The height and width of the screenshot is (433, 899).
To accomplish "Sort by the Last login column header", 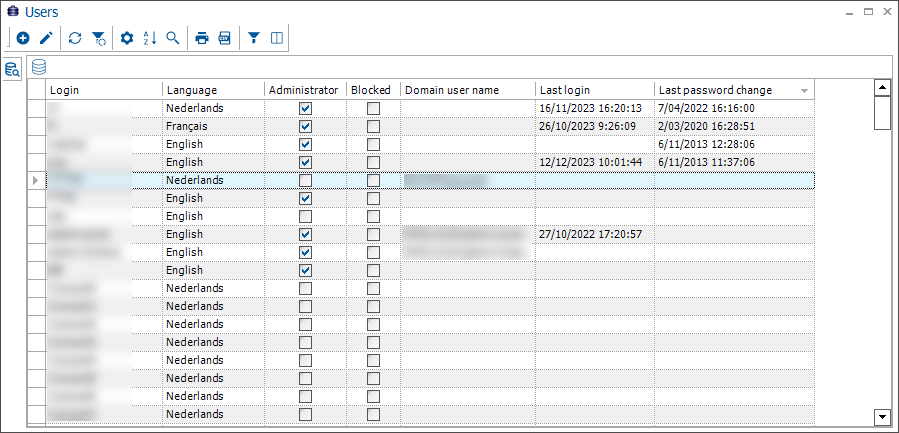I will (595, 90).
